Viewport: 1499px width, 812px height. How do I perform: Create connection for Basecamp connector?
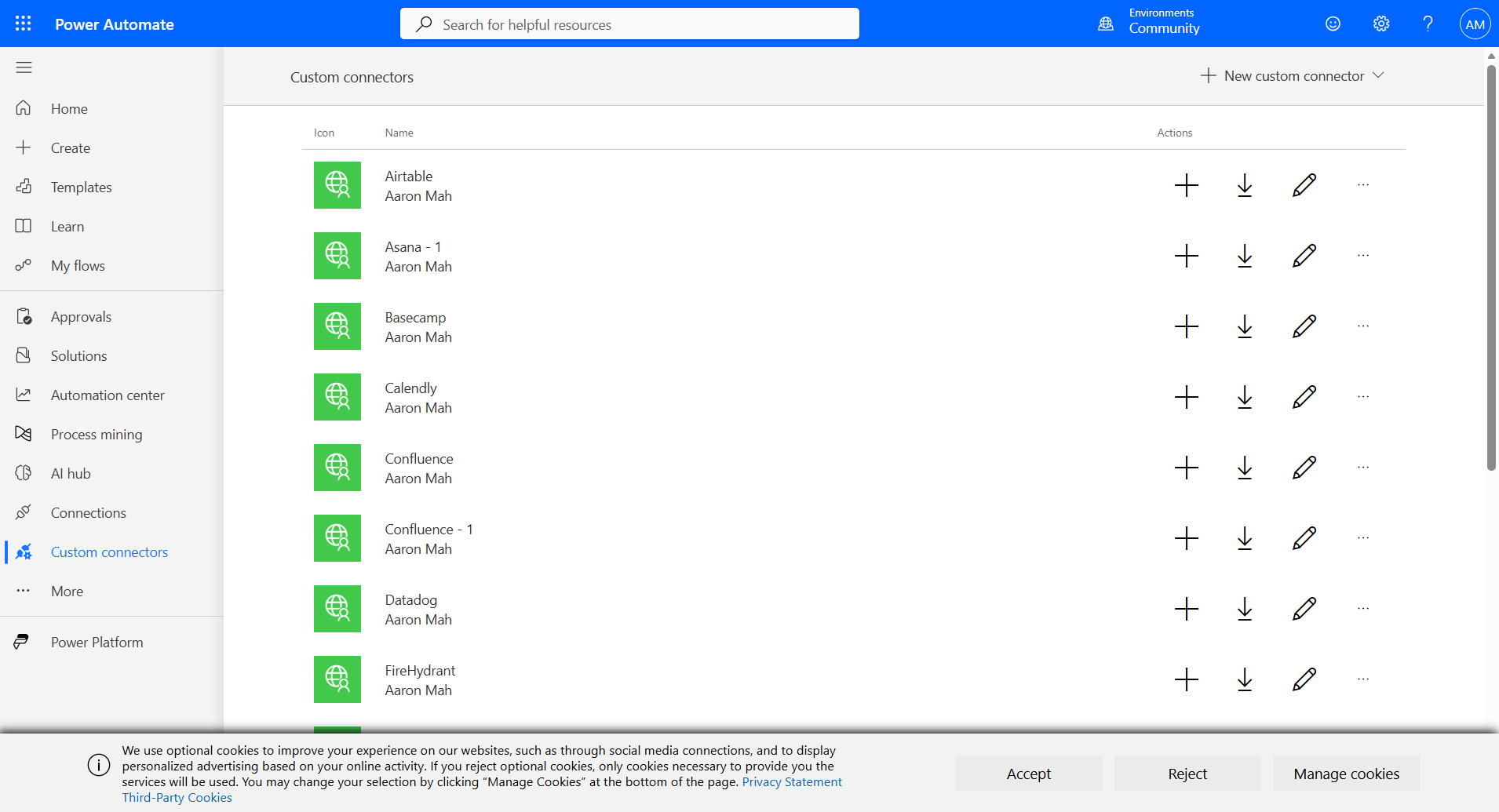coord(1187,326)
